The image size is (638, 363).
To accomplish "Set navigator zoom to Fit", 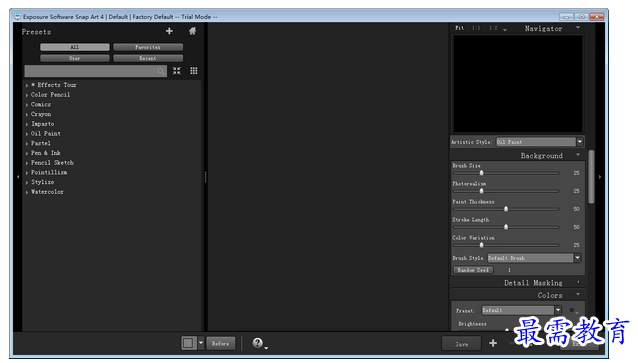I will click(x=459, y=28).
